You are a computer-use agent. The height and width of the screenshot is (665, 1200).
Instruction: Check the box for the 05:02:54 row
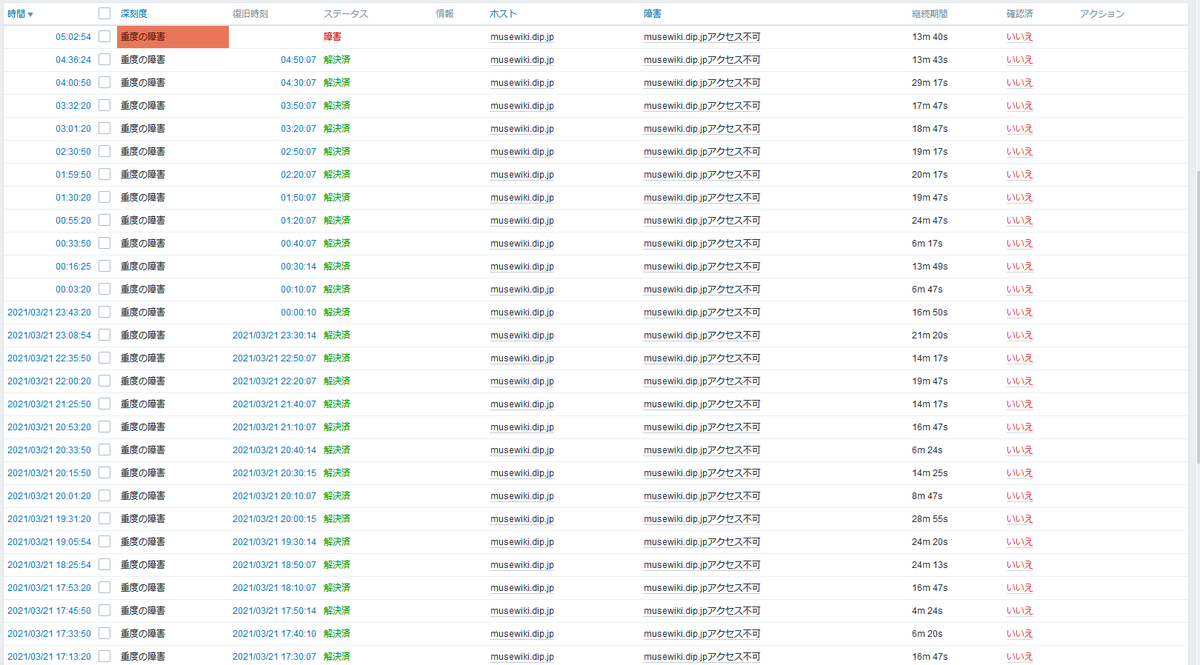104,37
